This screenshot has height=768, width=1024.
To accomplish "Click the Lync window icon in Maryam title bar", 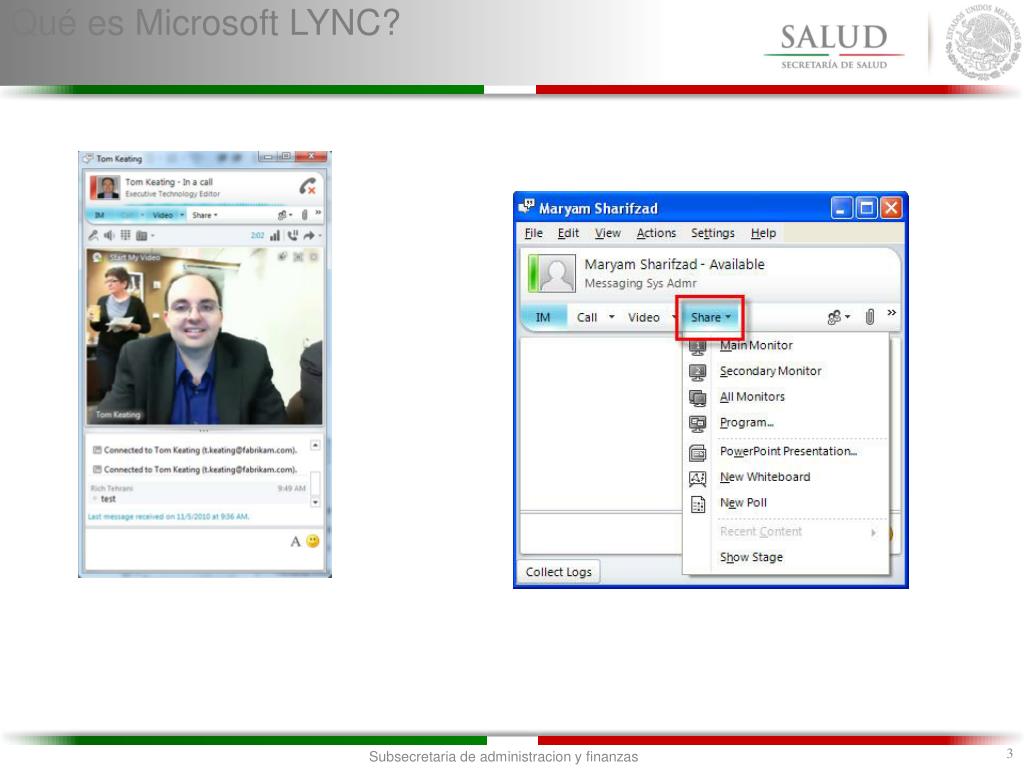I will [526, 207].
